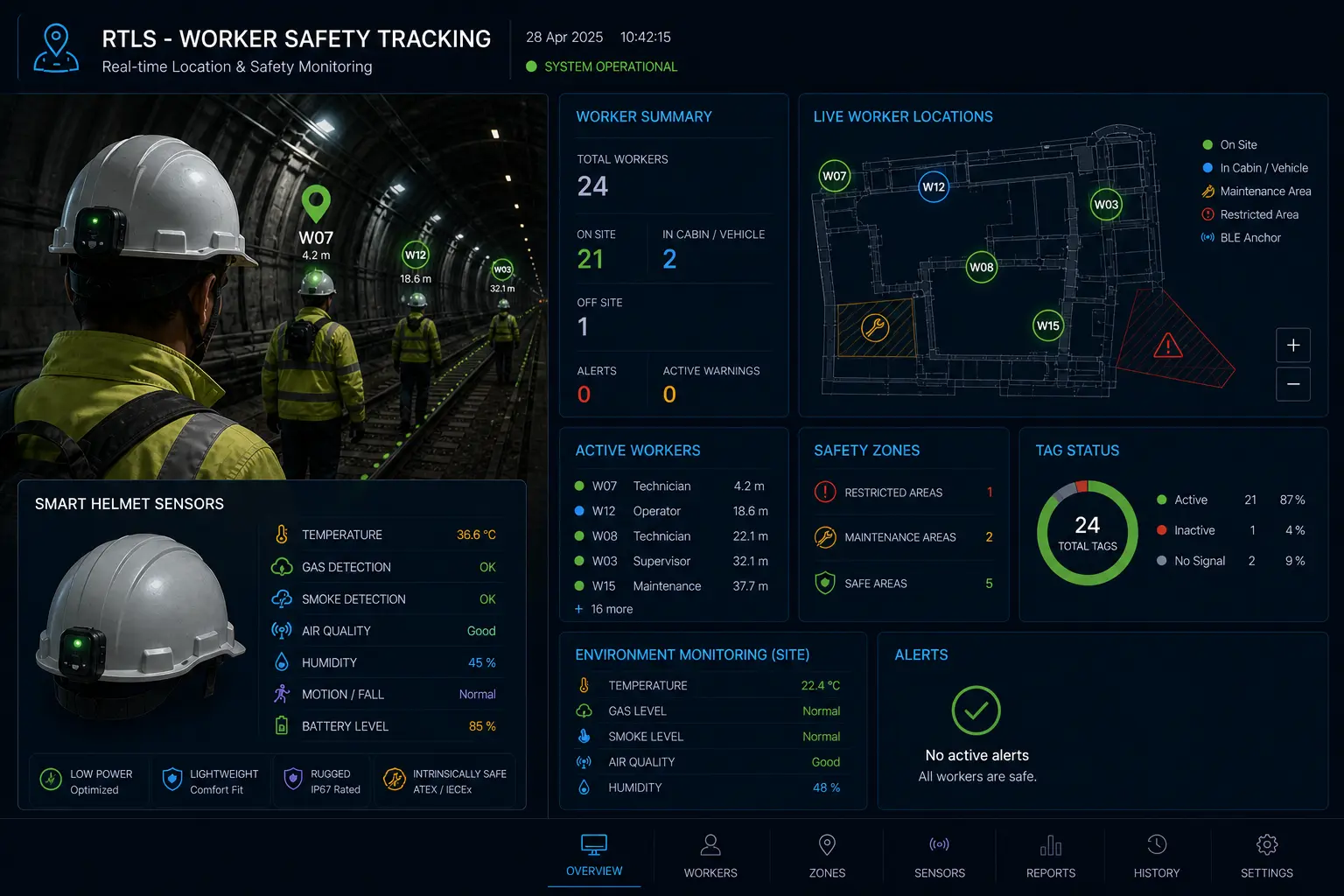The height and width of the screenshot is (896, 1344).
Task: Click the No active alerts checkmark icon
Action: point(976,710)
